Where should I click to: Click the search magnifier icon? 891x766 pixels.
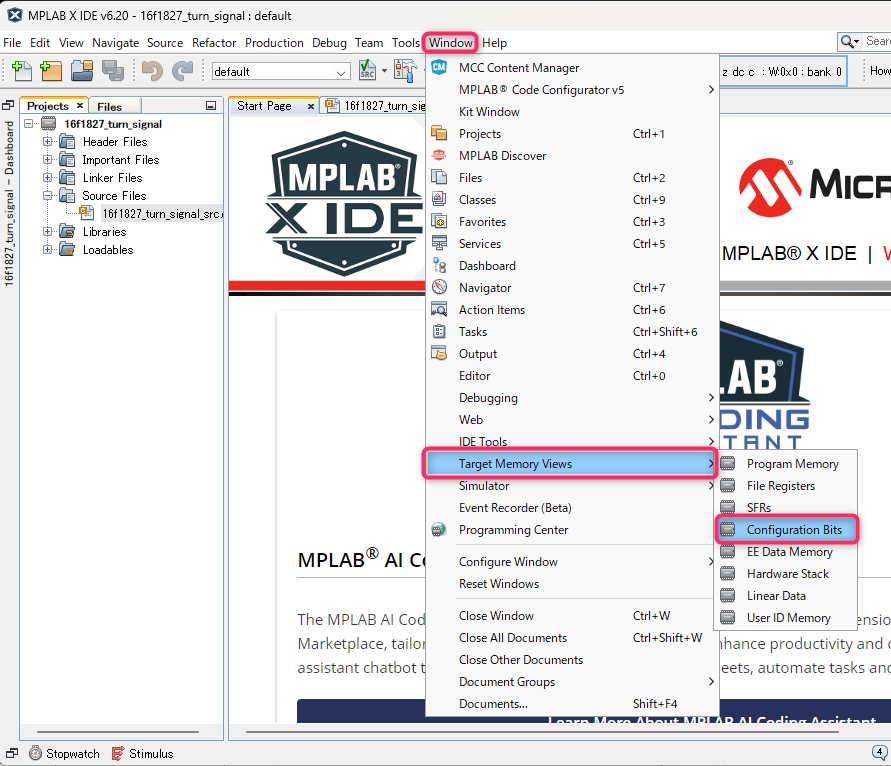point(849,41)
